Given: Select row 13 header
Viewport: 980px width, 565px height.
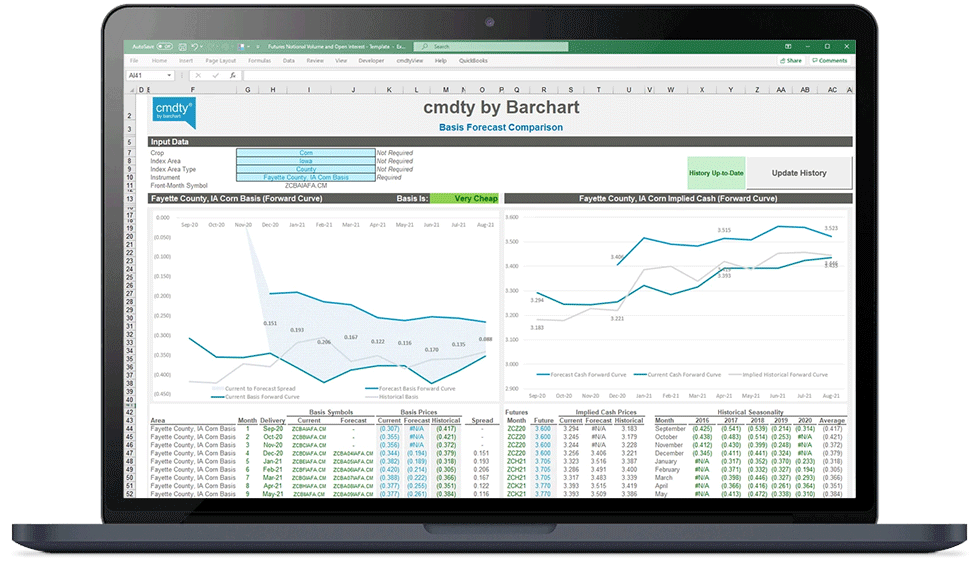Looking at the screenshot, I should click(130, 199).
